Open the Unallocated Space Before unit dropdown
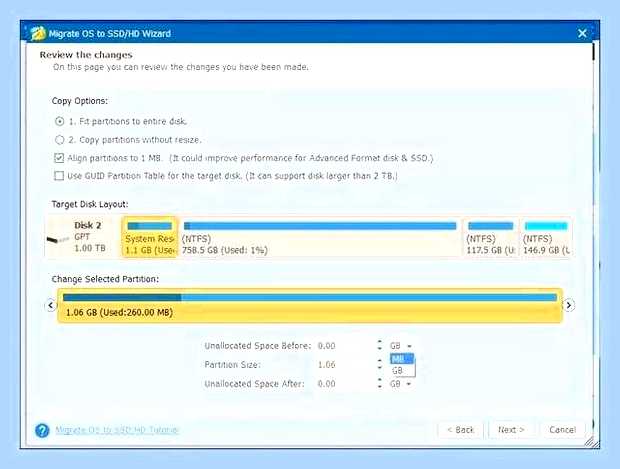 [401, 346]
